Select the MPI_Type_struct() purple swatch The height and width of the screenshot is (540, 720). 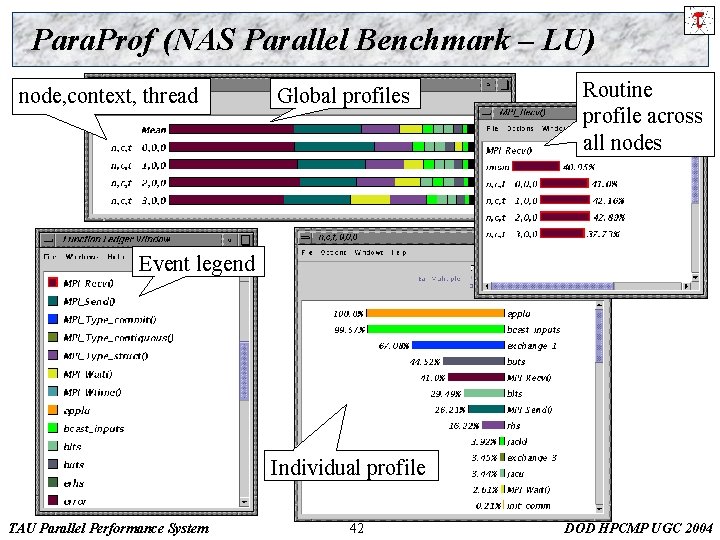point(53,355)
